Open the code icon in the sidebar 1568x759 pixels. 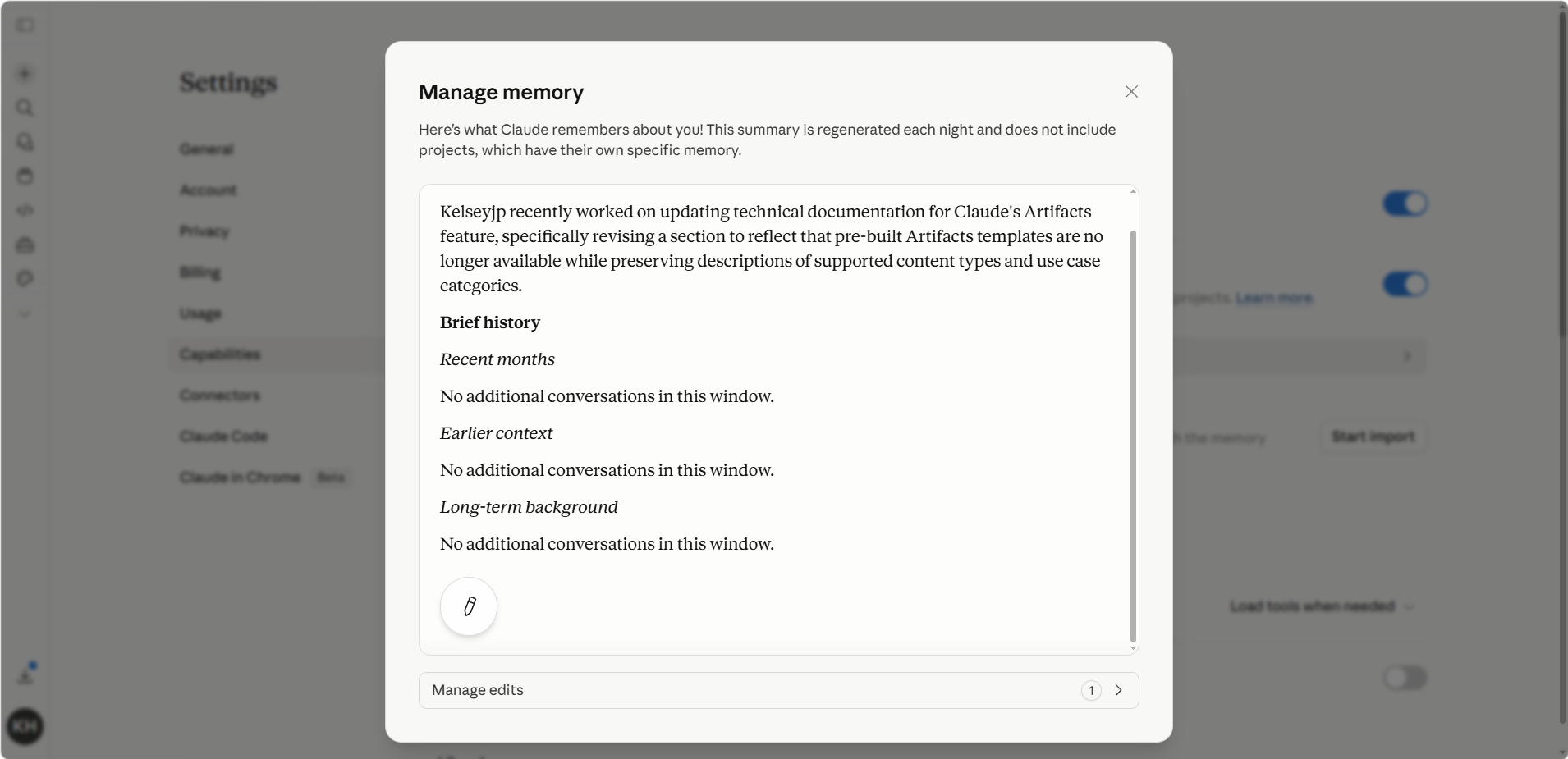(25, 210)
